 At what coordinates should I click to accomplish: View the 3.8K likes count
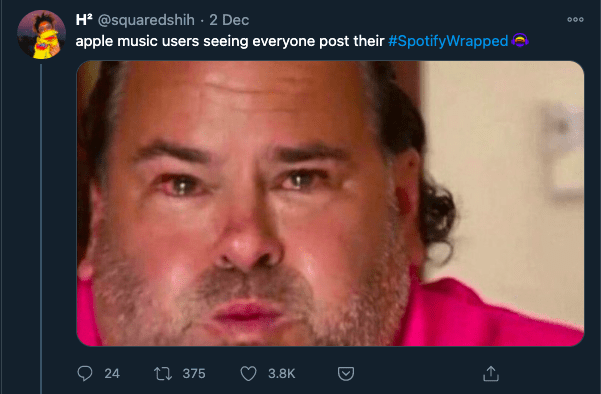[282, 374]
